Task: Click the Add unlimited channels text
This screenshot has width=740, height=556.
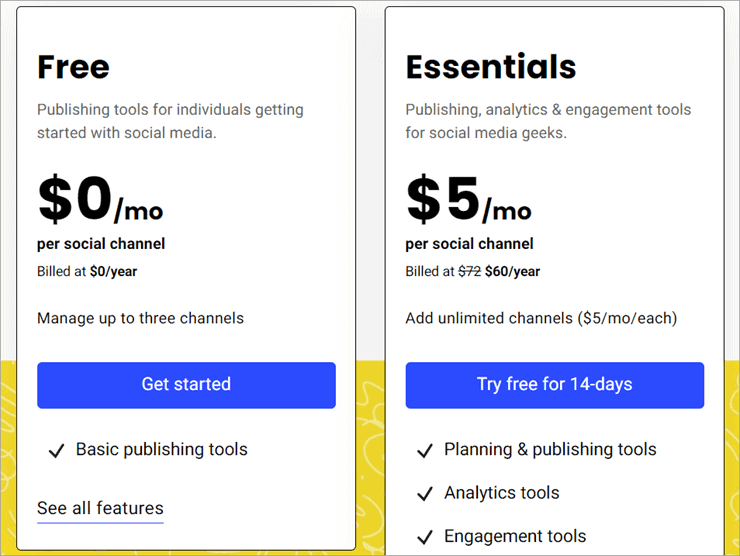Action: (541, 318)
